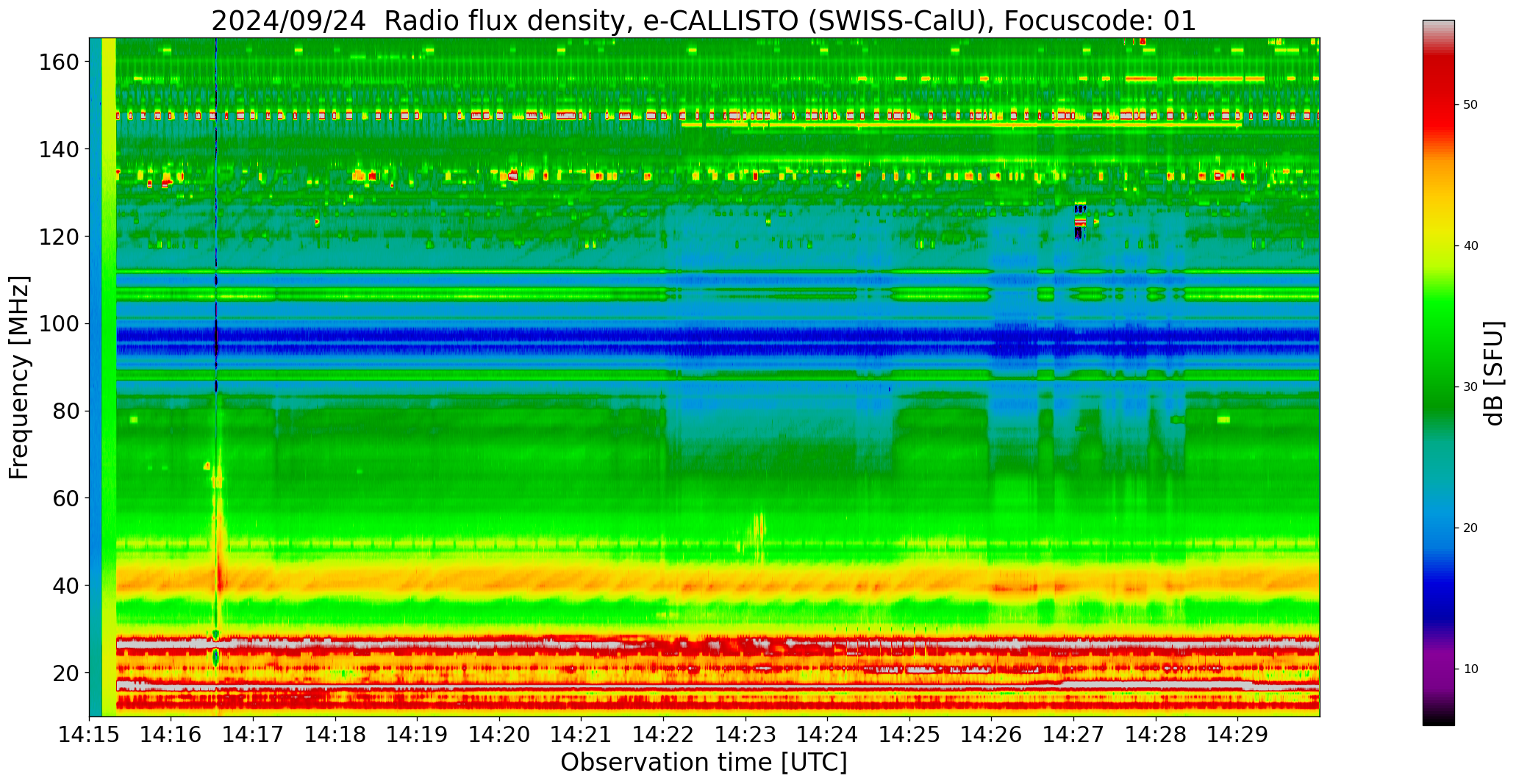Click the colorbar 10 dB tick label
Screen dimensions: 1516x784
[1470, 669]
